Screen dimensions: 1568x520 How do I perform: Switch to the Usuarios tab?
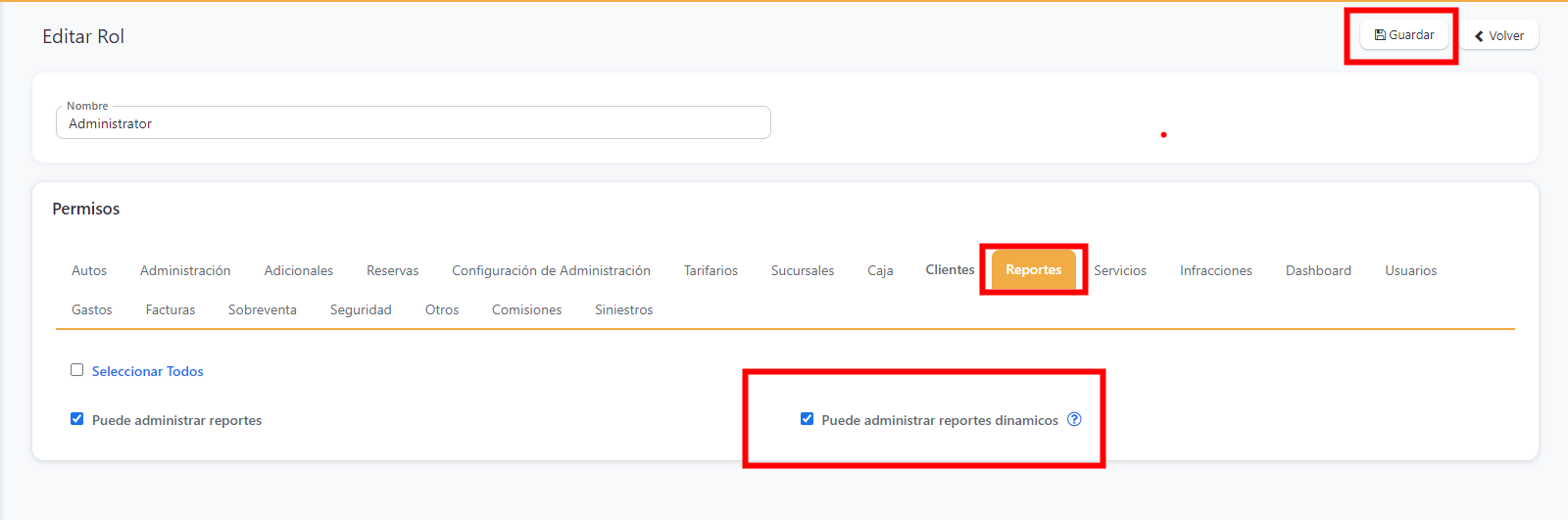[x=1410, y=270]
